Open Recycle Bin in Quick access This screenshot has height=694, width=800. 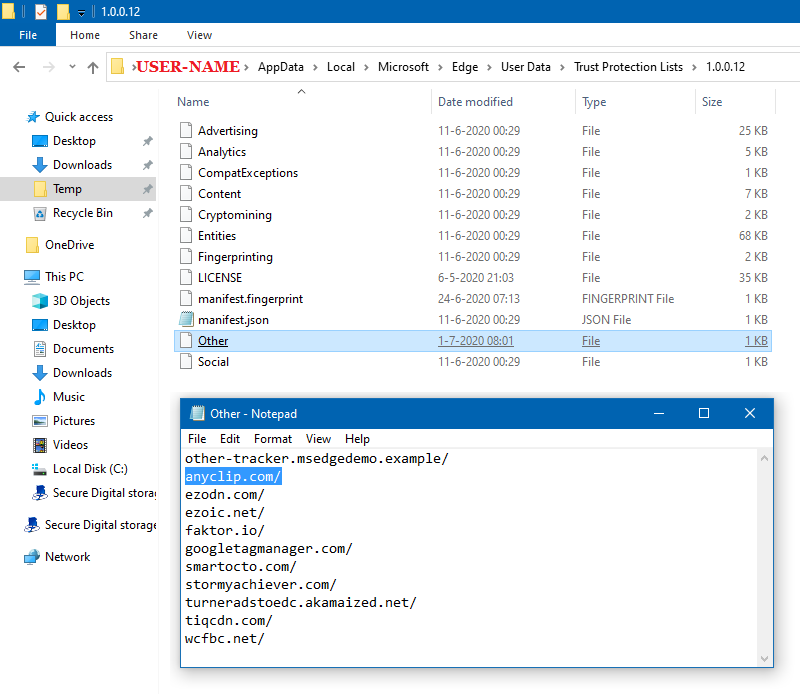pos(82,213)
